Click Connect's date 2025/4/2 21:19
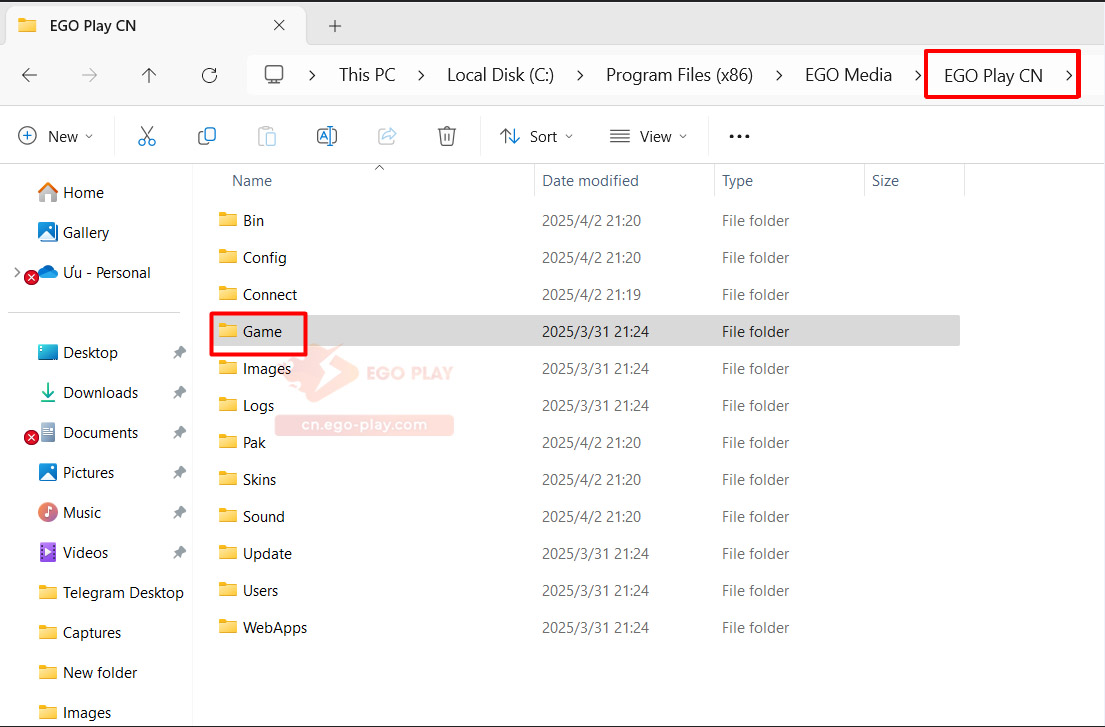1105x727 pixels. click(x=591, y=294)
